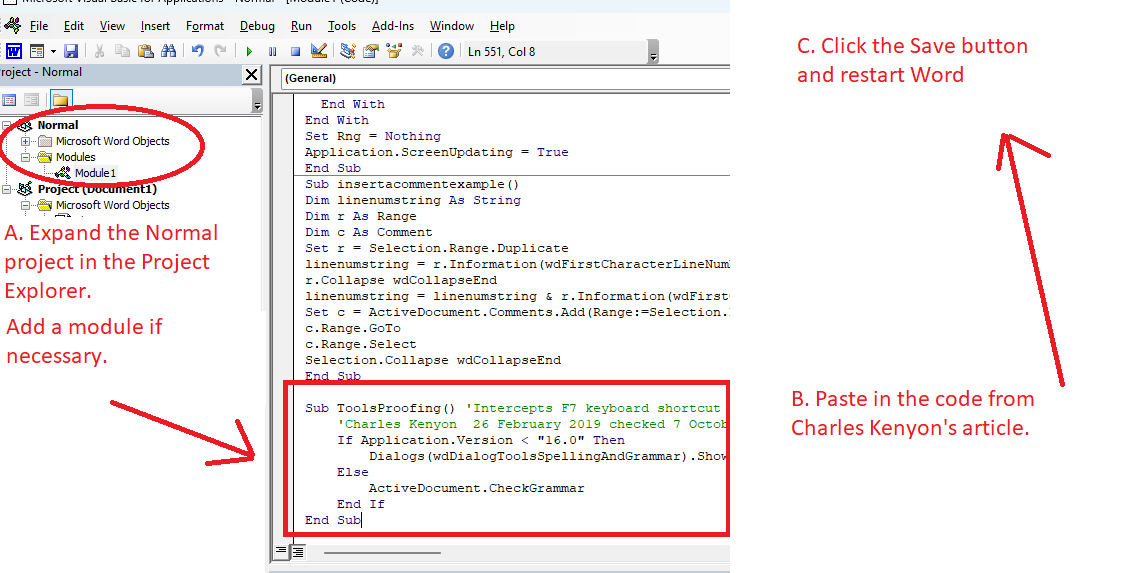The width and height of the screenshot is (1133, 573).
Task: Select Microsoft Word Objects under Normal
Action: pos(113,141)
